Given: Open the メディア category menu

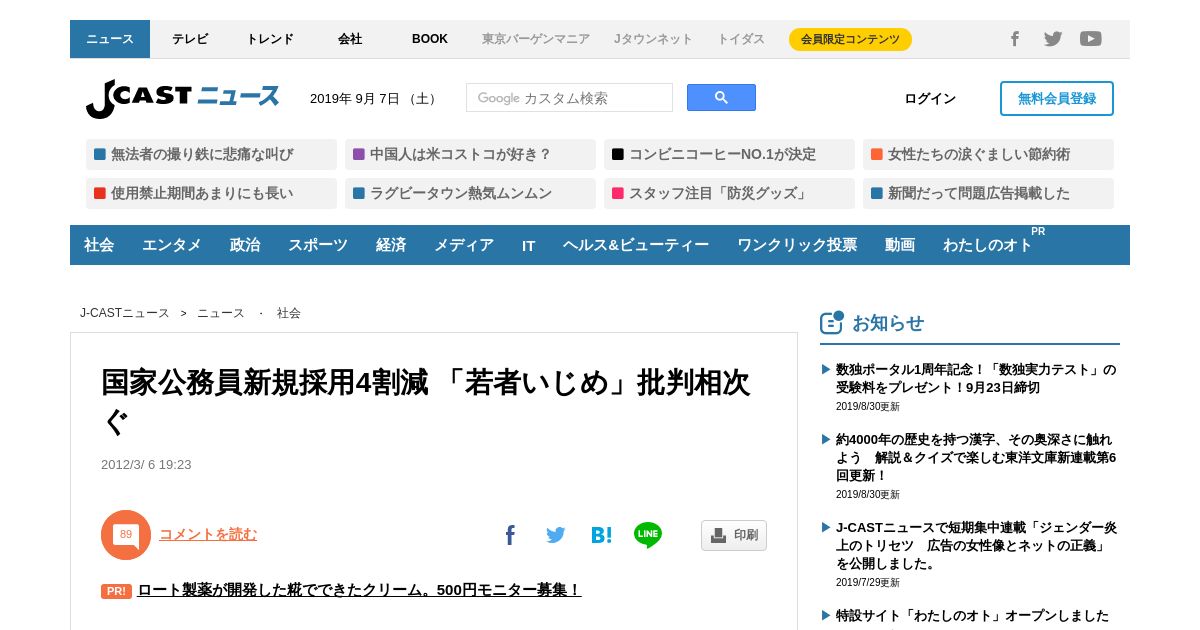Looking at the screenshot, I should coord(464,245).
